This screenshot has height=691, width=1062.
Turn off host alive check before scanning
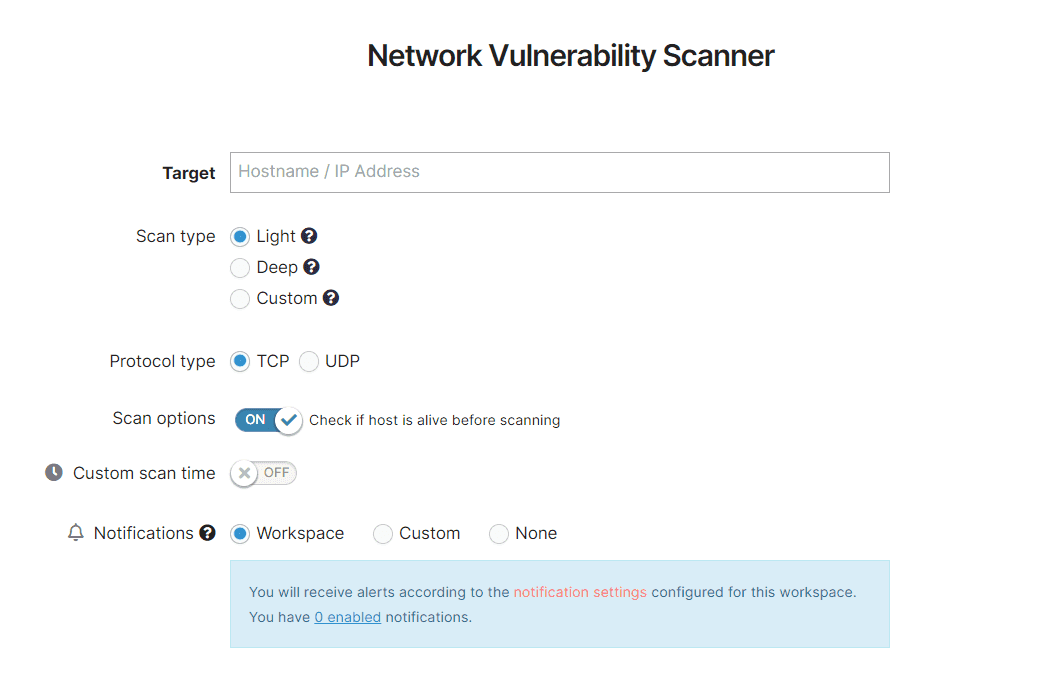point(266,421)
